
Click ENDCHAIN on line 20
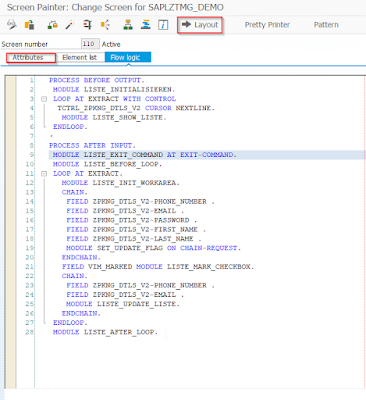pyautogui.click(x=81, y=258)
